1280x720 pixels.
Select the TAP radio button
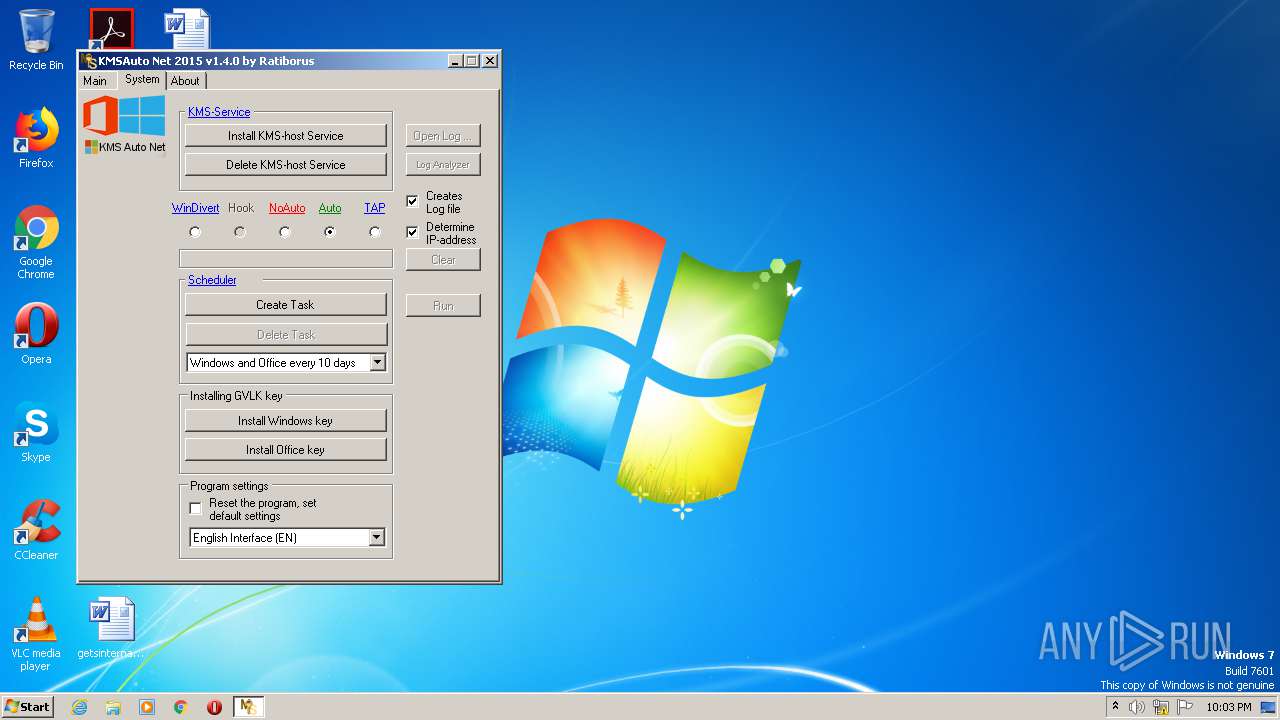(x=375, y=232)
